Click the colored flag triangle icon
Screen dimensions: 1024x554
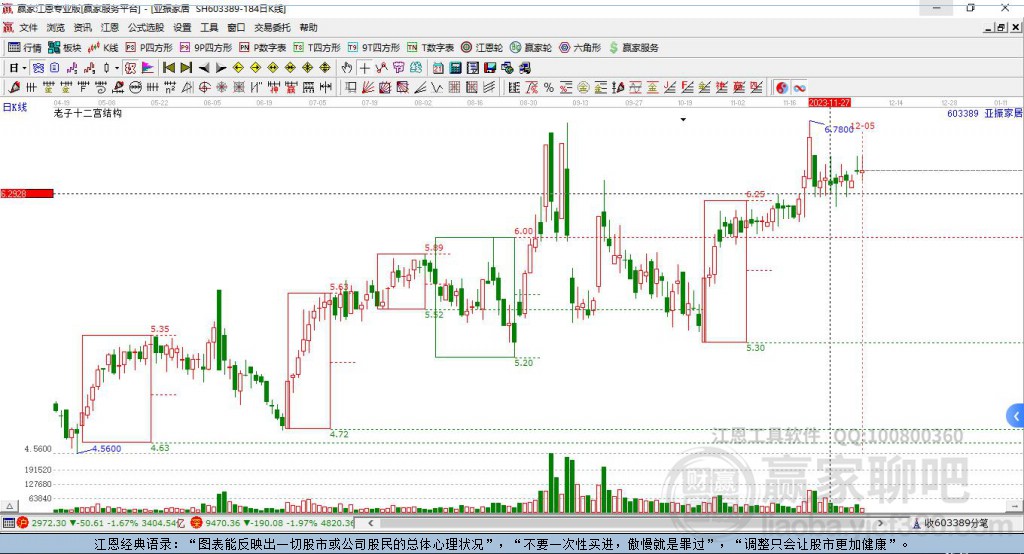tap(148, 68)
